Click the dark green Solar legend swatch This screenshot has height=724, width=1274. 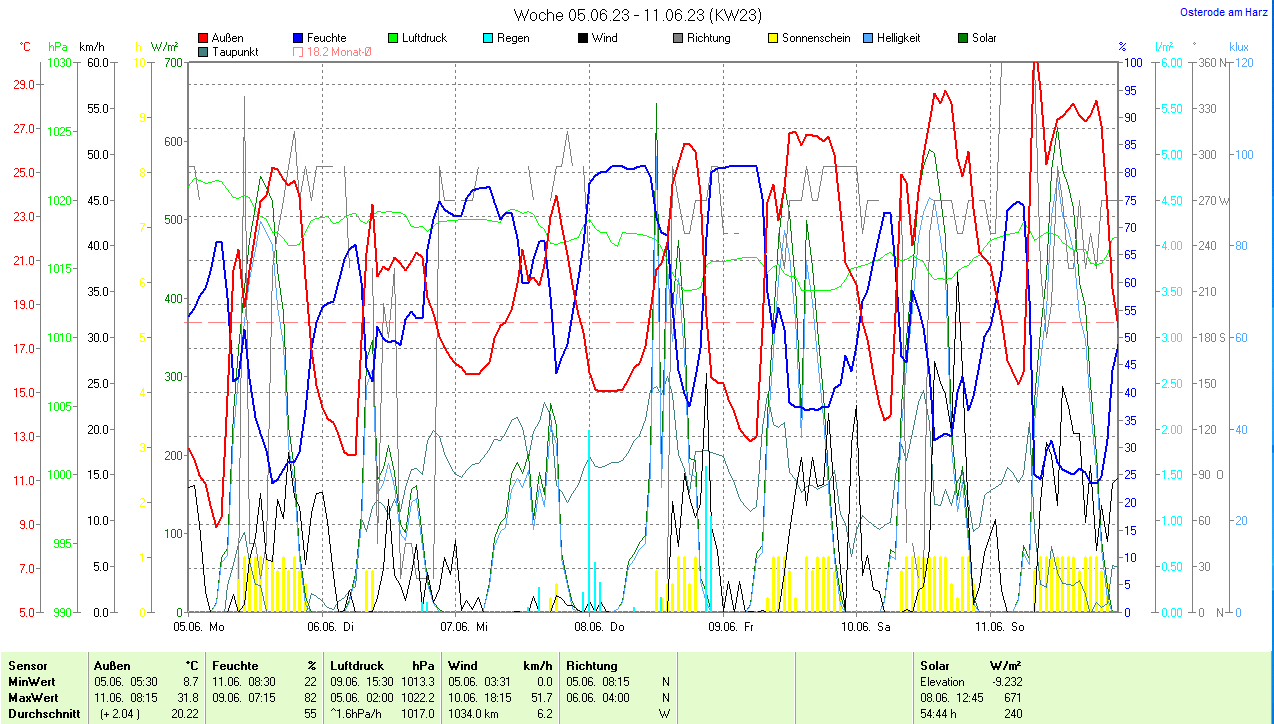coord(962,38)
